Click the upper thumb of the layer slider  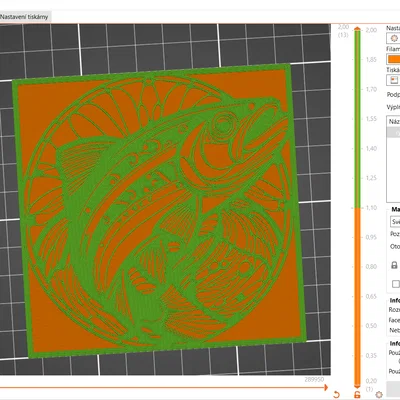pyautogui.click(x=357, y=29)
